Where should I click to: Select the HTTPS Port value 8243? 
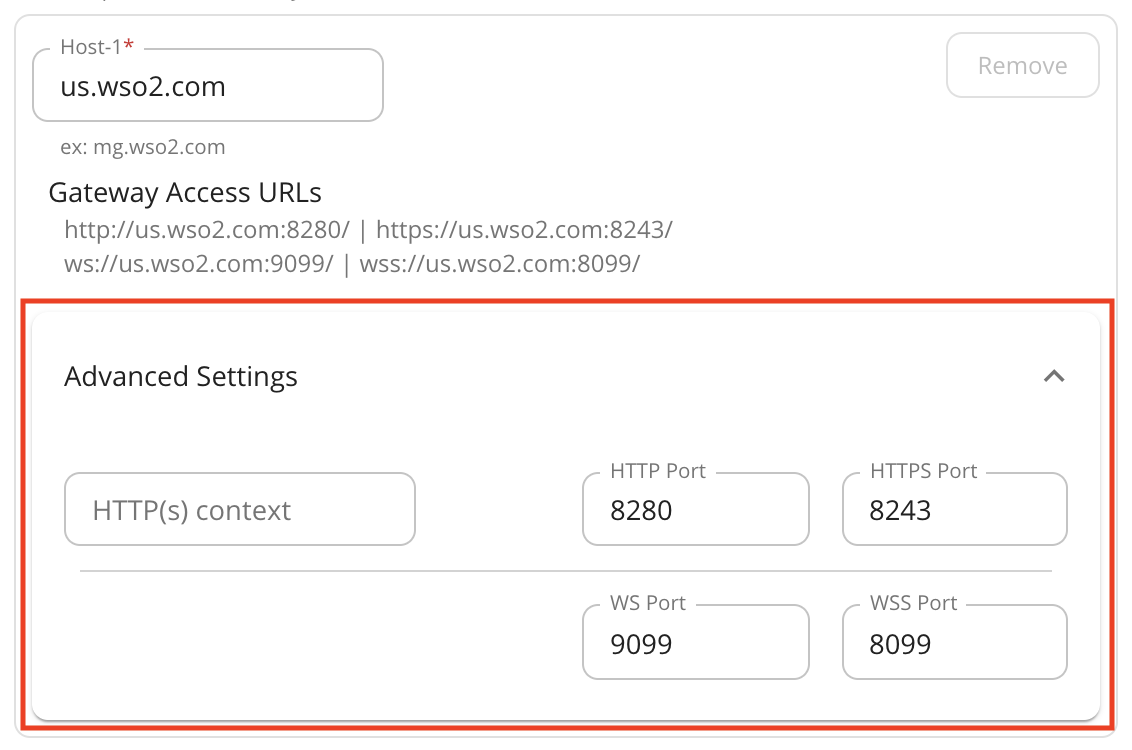pyautogui.click(x=953, y=509)
